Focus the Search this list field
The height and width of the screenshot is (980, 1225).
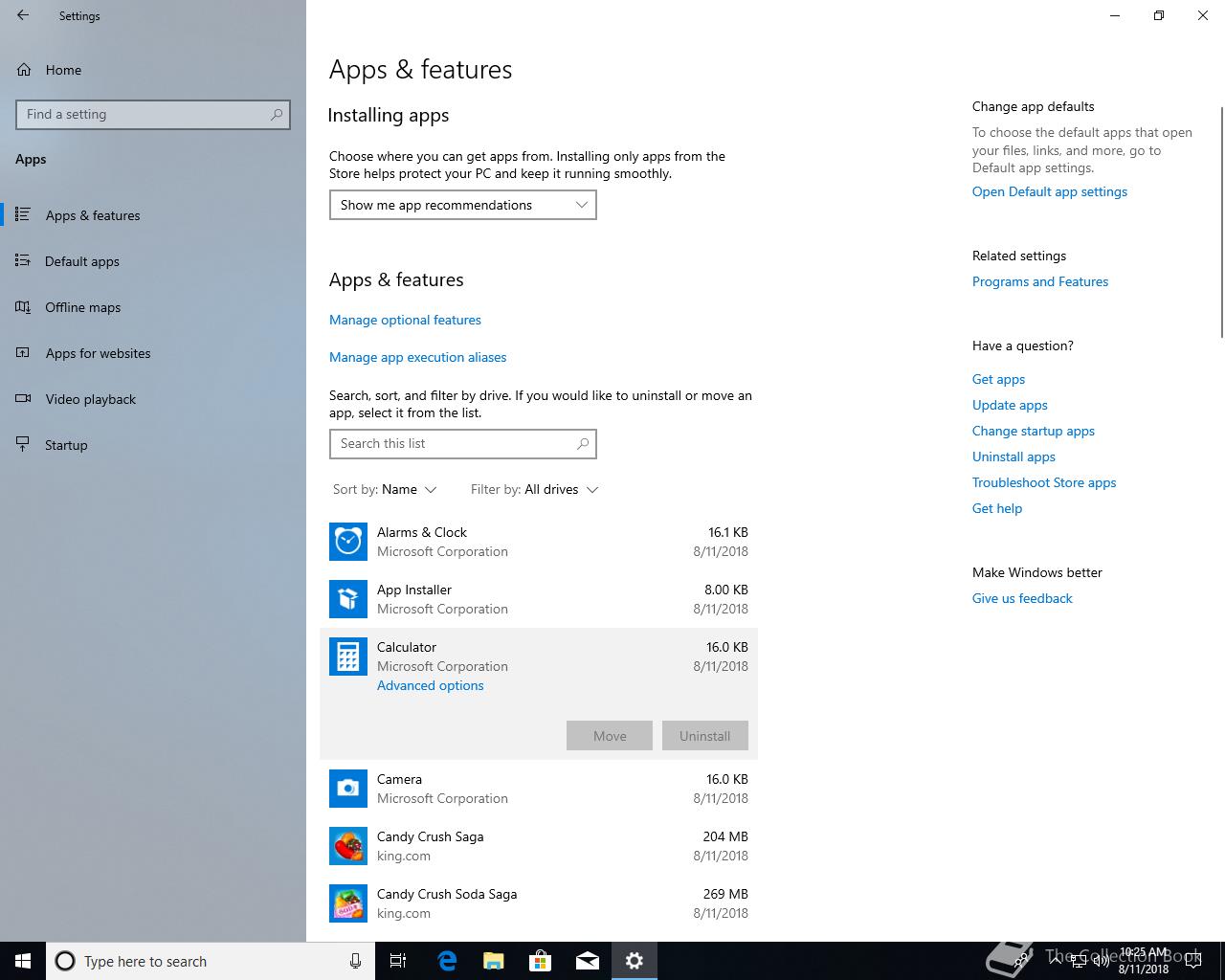(x=463, y=443)
